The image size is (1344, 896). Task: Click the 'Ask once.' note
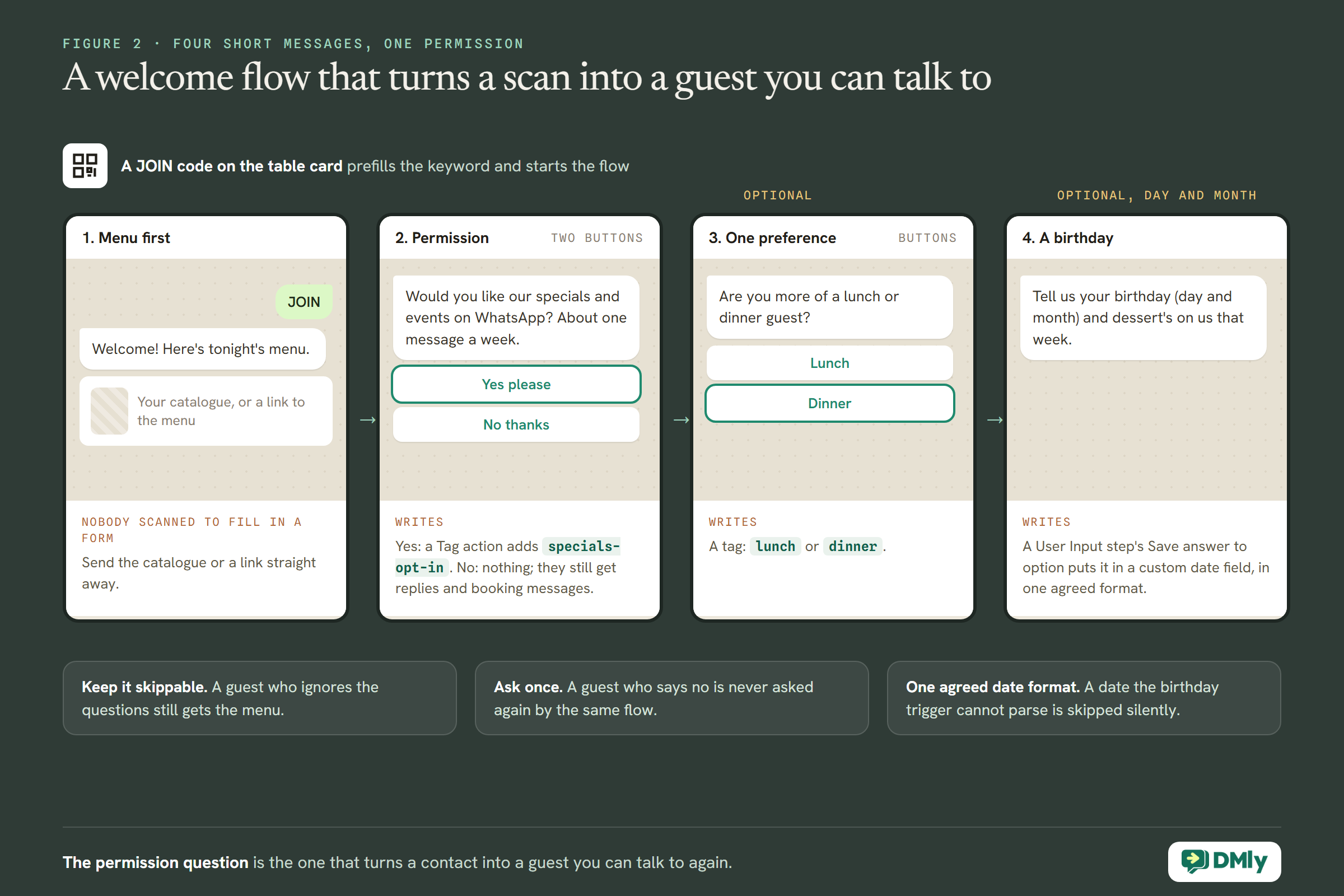coord(671,698)
